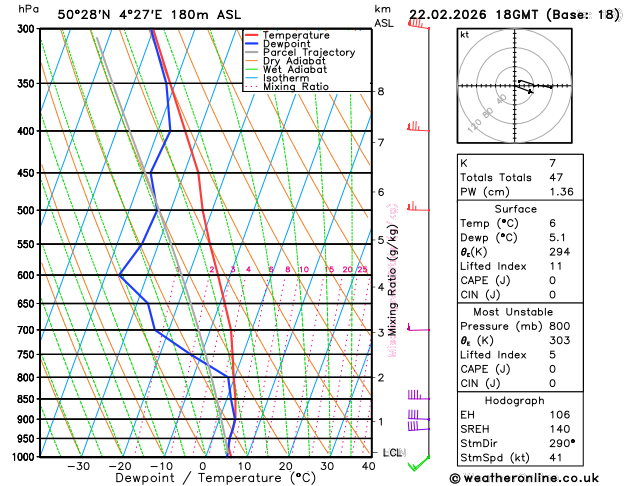
Task: Click the 'Temperature' legend label
Action: [296, 35]
